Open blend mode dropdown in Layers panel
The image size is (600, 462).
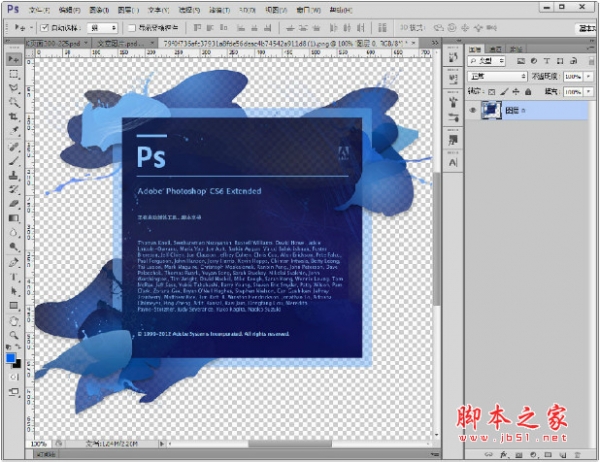pos(497,76)
